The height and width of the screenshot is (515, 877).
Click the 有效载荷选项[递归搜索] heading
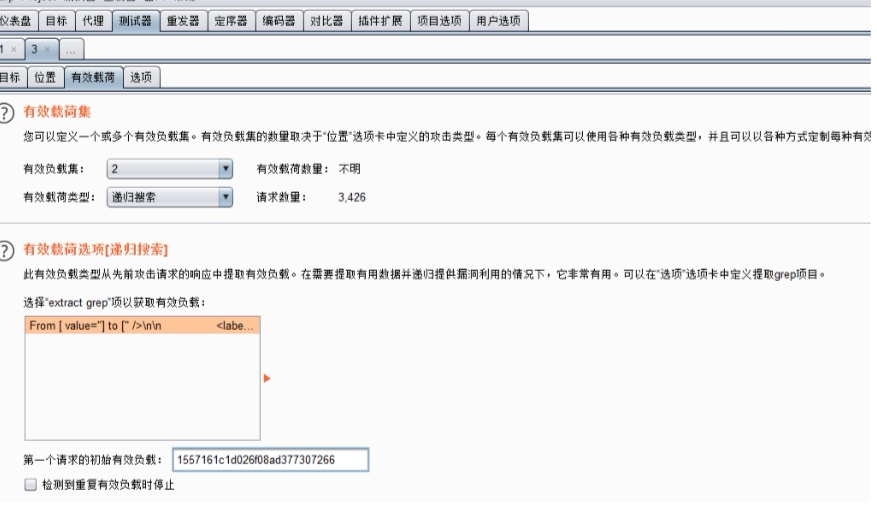[x=96, y=249]
